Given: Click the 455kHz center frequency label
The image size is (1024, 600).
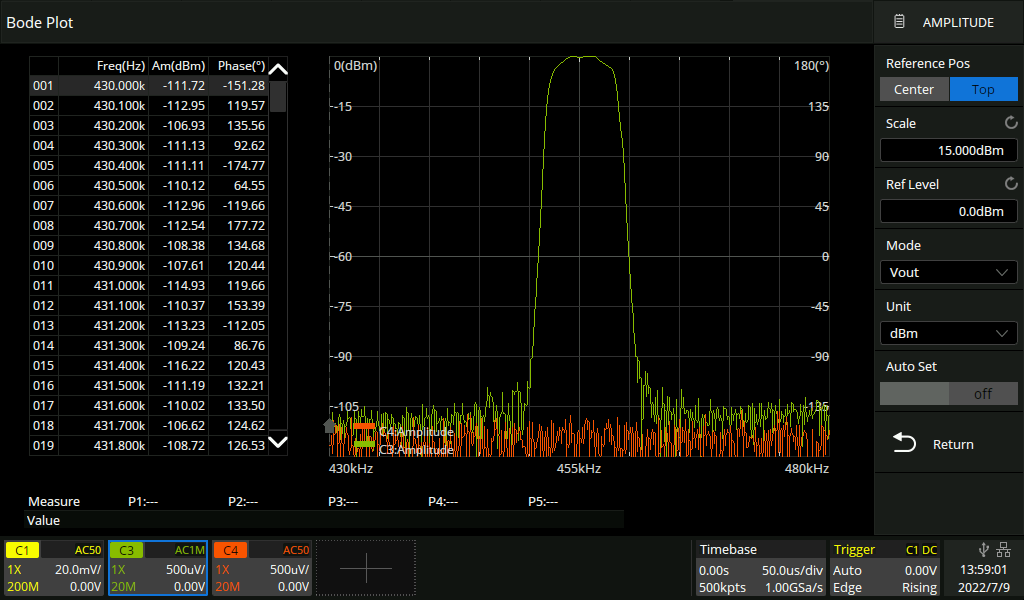Looking at the screenshot, I should [579, 468].
